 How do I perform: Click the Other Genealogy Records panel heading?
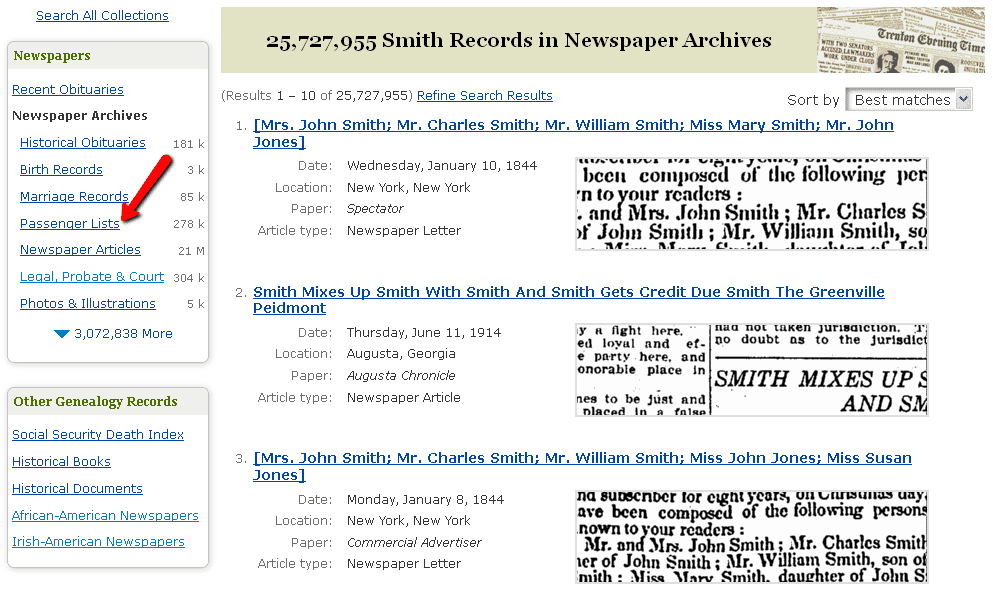[96, 401]
